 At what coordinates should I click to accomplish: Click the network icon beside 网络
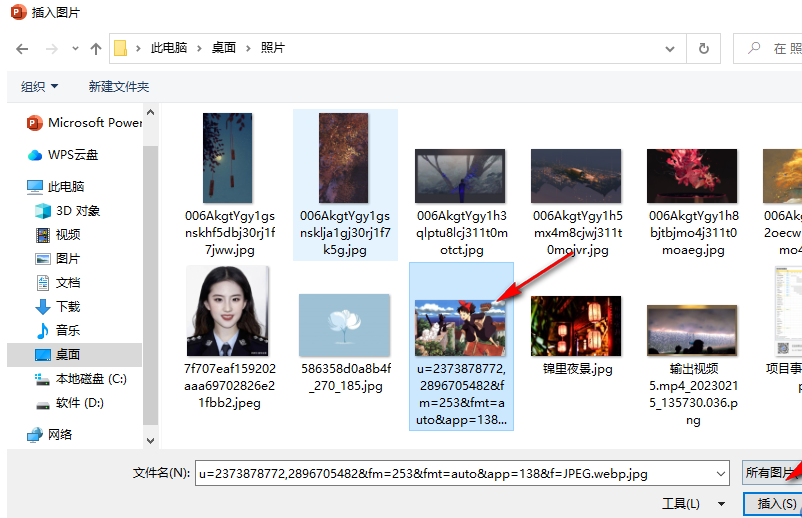35,435
